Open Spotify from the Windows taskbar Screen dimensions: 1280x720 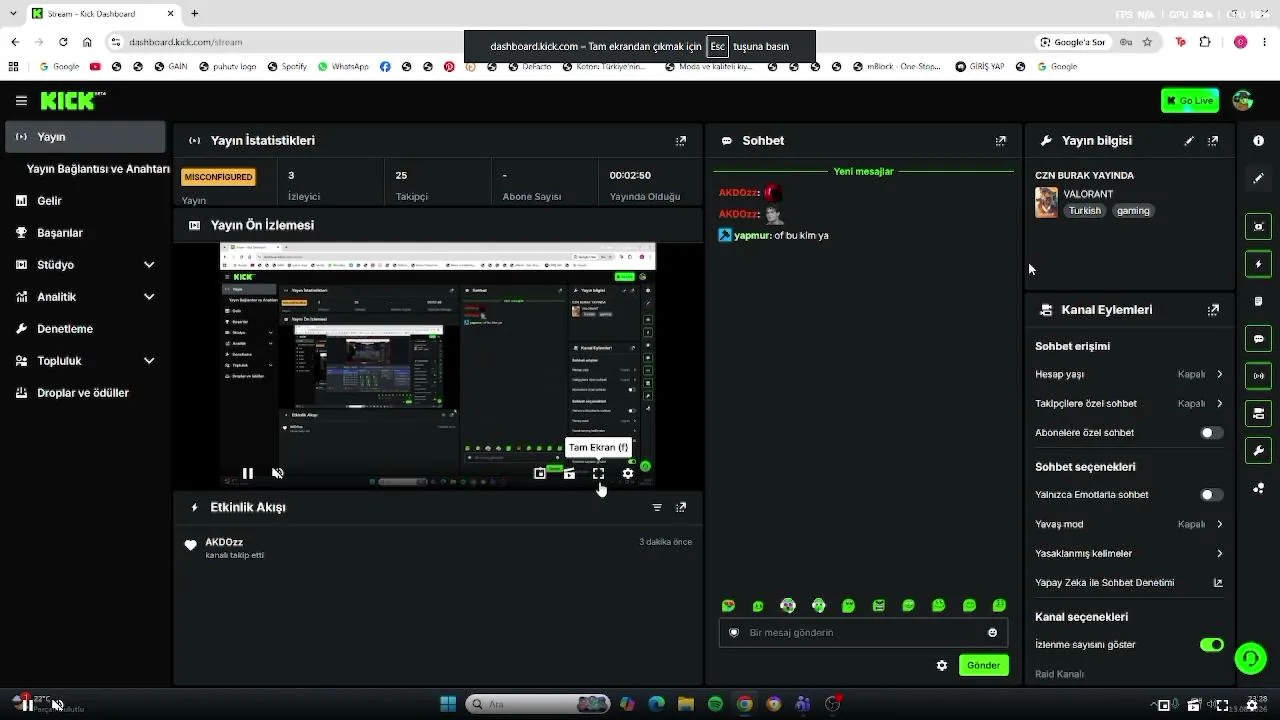[x=715, y=704]
